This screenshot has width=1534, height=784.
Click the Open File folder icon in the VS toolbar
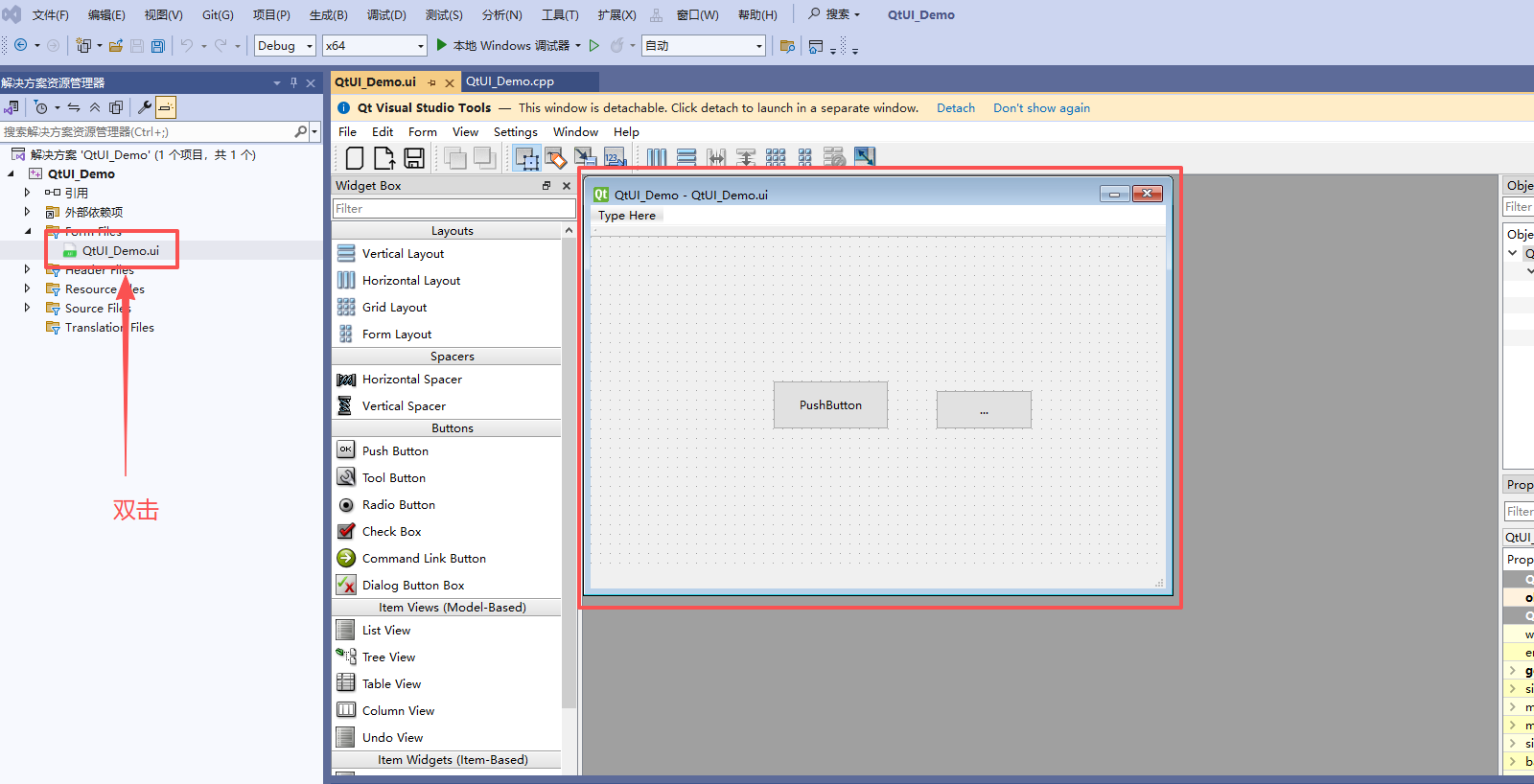click(116, 46)
